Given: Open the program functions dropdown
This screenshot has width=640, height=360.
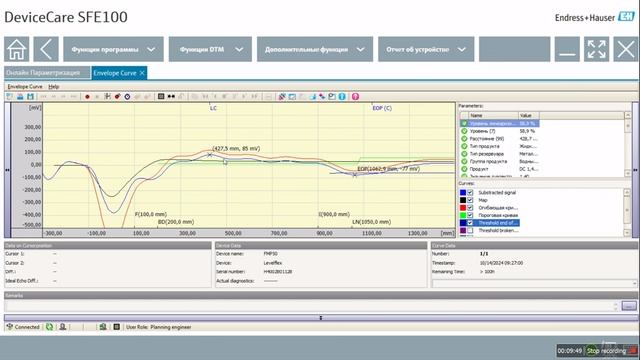Looking at the screenshot, I should pyautogui.click(x=113, y=49).
